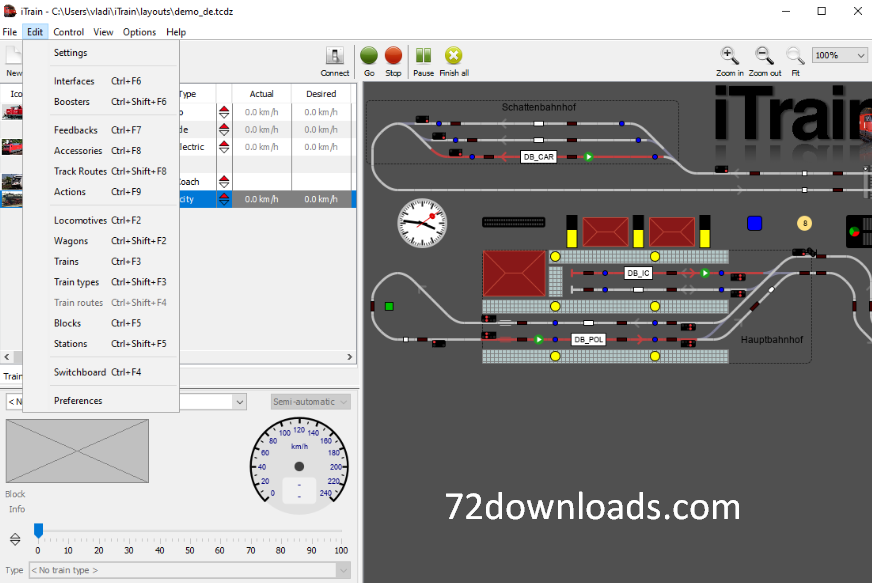Click the Desired column header
872x583 pixels.
click(x=321, y=94)
